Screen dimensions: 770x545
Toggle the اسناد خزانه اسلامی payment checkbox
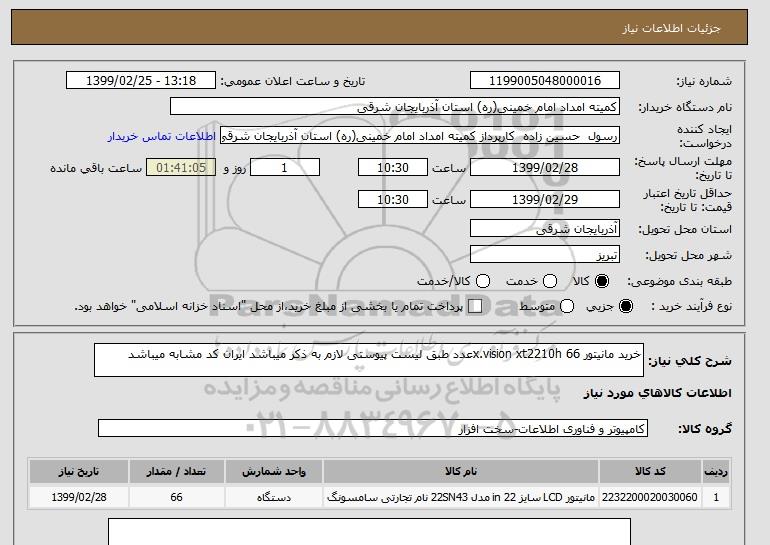(x=475, y=306)
